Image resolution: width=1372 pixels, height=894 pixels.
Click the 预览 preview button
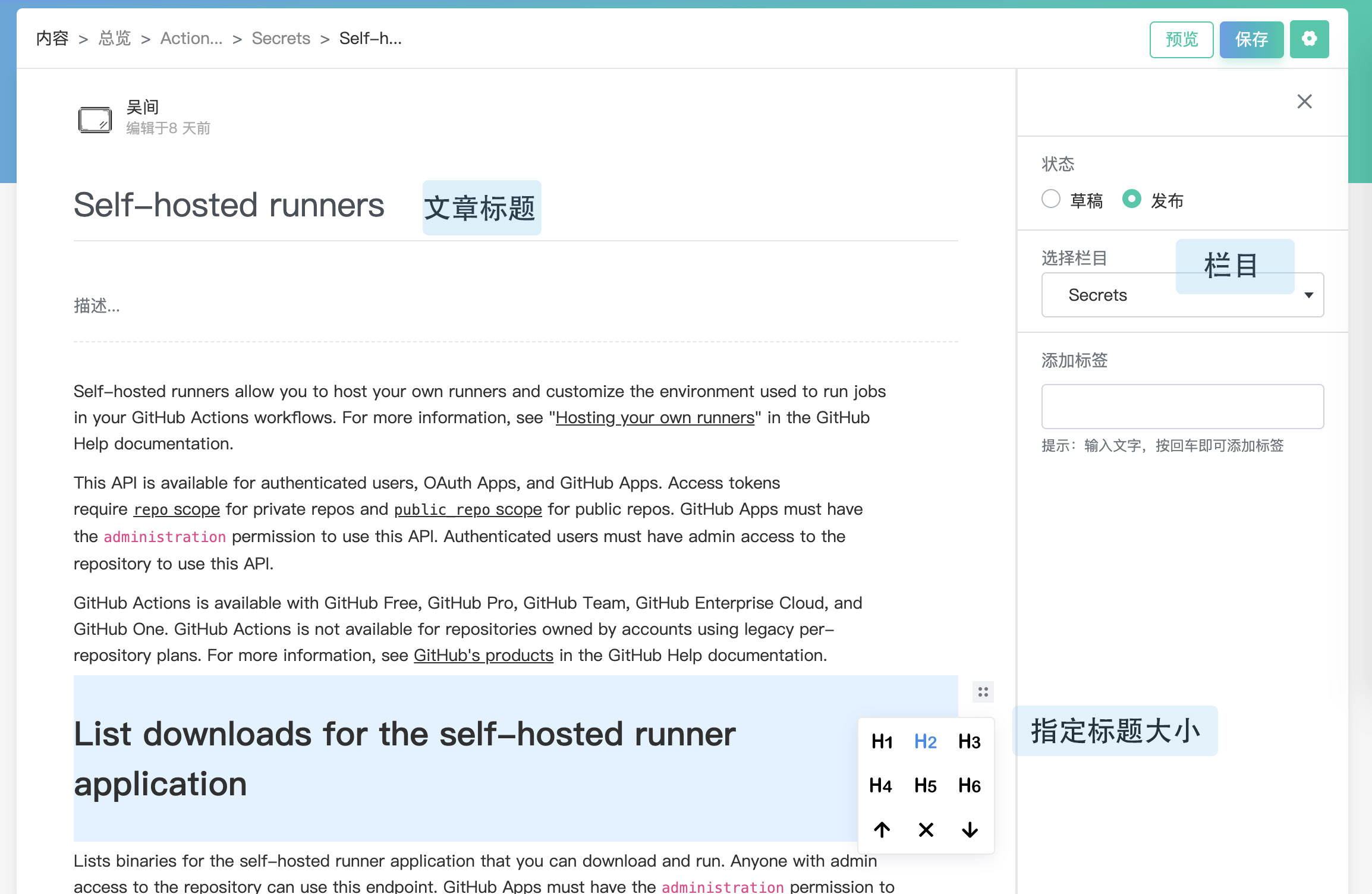[x=1181, y=40]
